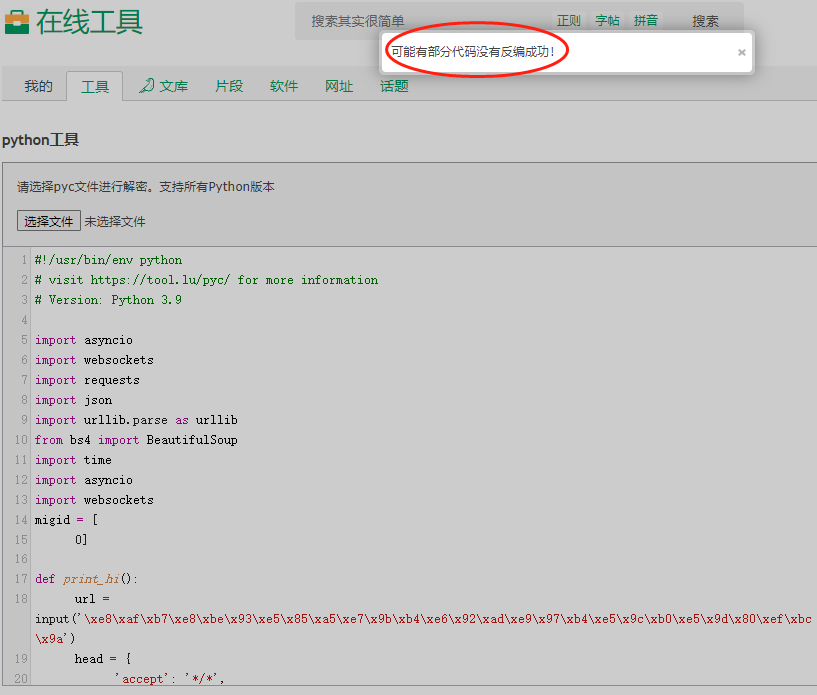This screenshot has width=817, height=695.
Task: Open the 文库 tab
Action: pyautogui.click(x=174, y=86)
